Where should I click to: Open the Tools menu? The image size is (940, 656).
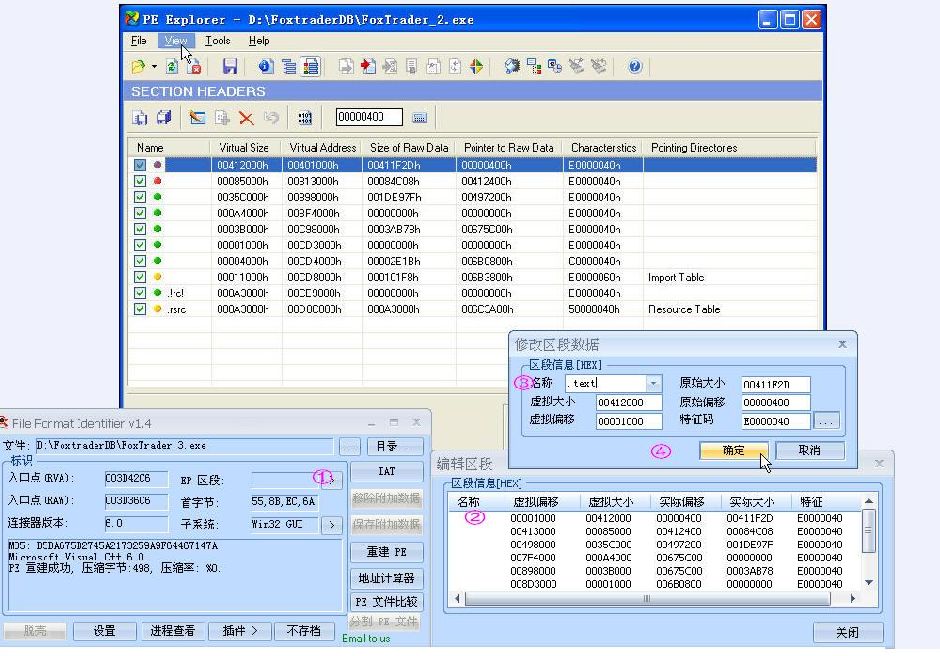click(x=218, y=41)
